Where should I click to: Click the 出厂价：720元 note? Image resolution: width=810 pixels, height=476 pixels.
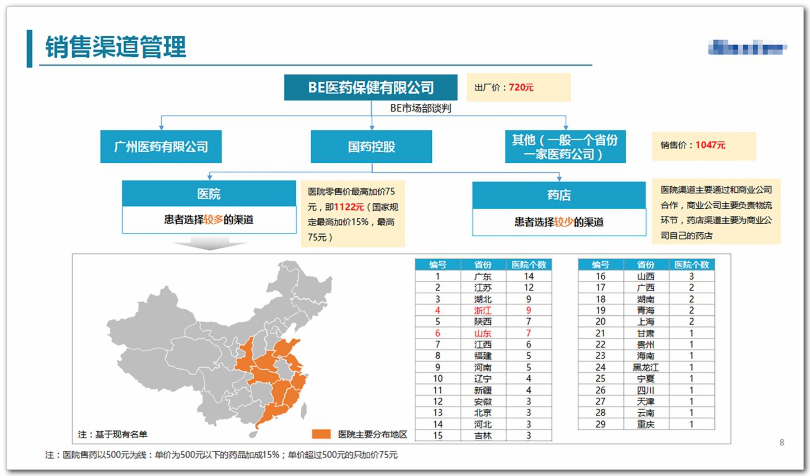[519, 87]
